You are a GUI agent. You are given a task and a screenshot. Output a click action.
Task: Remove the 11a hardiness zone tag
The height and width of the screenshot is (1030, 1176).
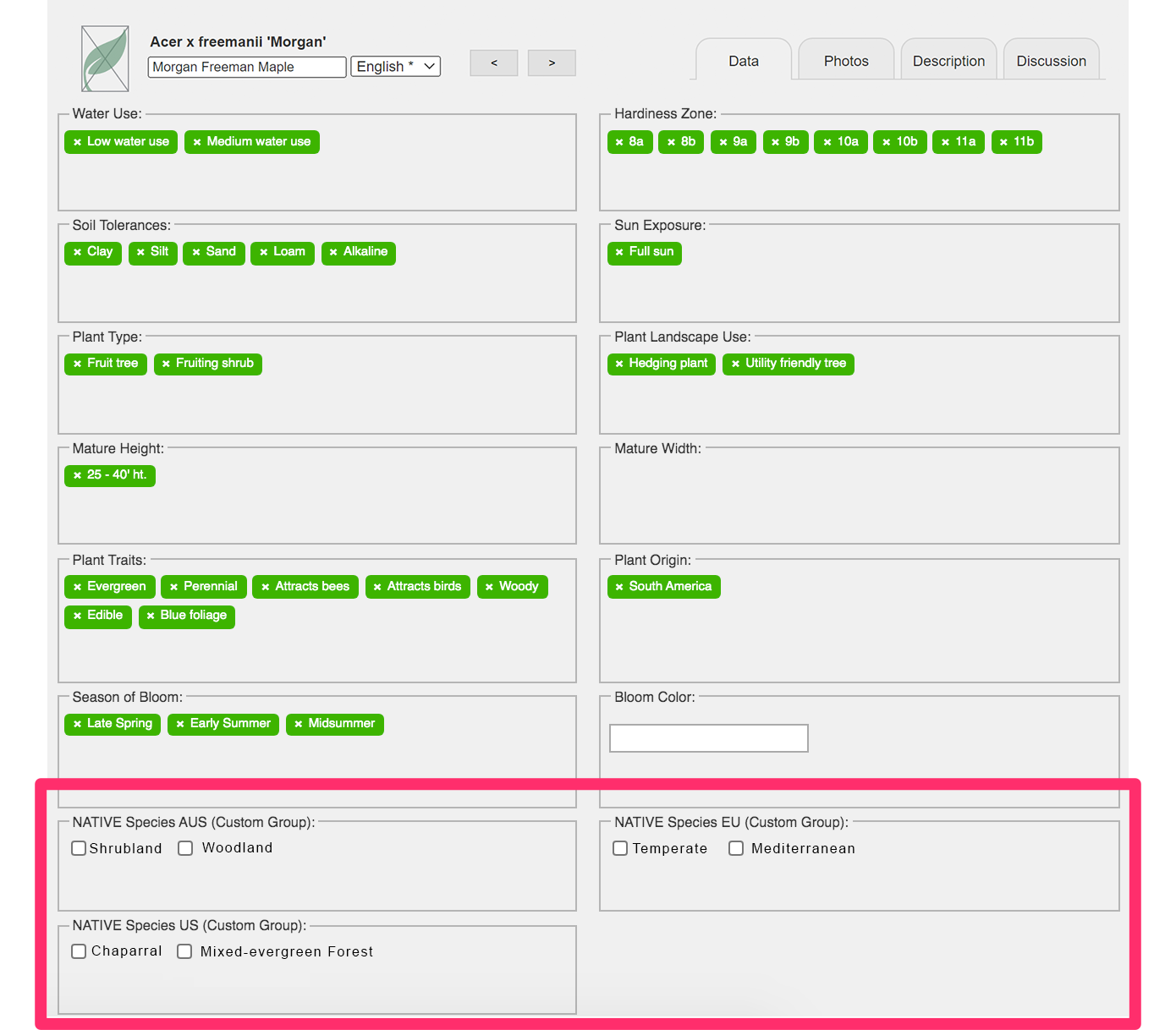[945, 142]
